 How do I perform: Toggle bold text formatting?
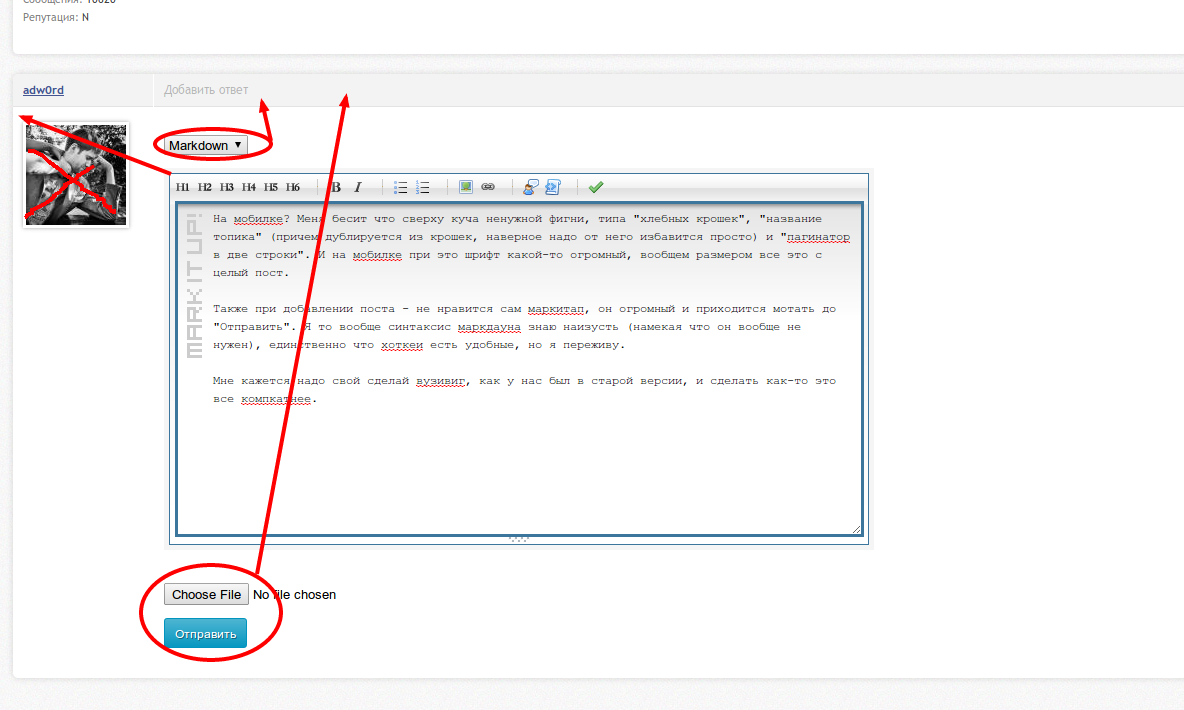coord(336,187)
